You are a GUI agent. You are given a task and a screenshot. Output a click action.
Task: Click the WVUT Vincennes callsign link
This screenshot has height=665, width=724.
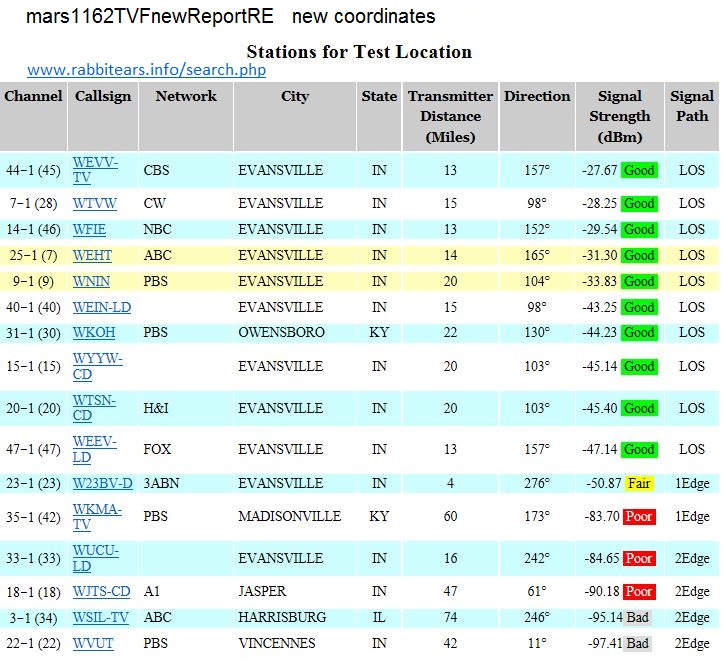pyautogui.click(x=95, y=643)
